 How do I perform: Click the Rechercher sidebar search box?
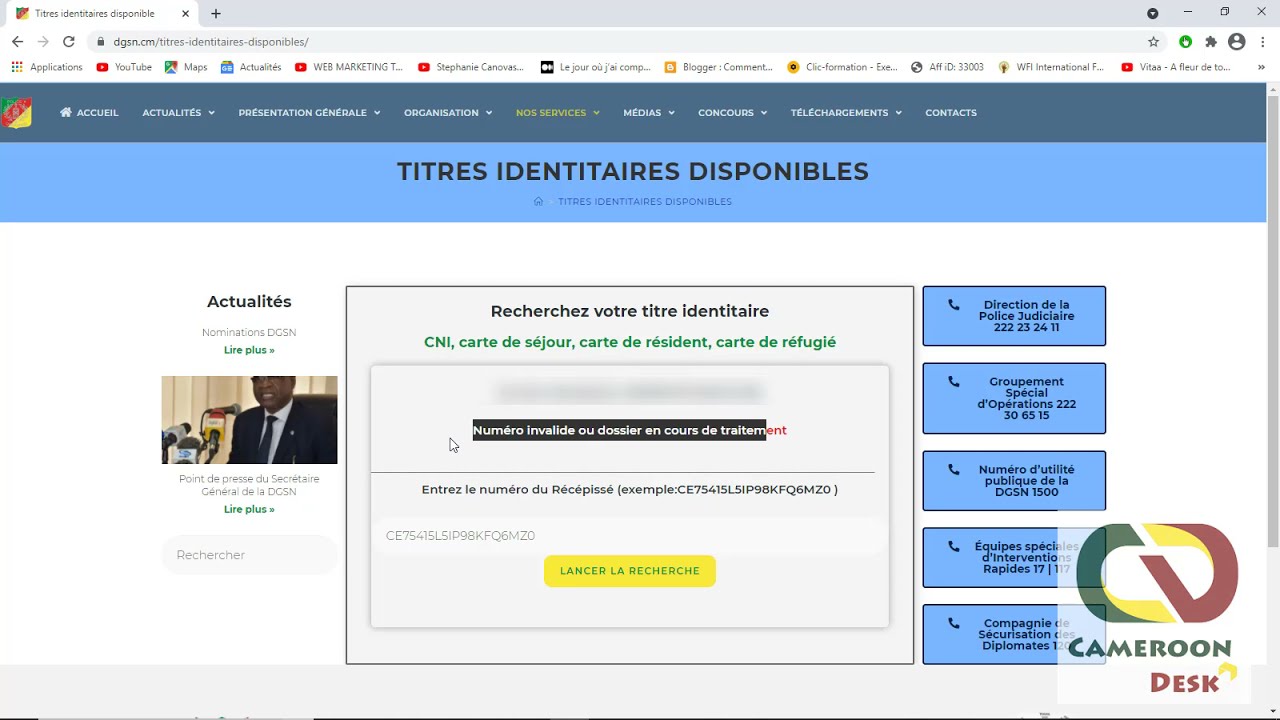click(x=250, y=555)
